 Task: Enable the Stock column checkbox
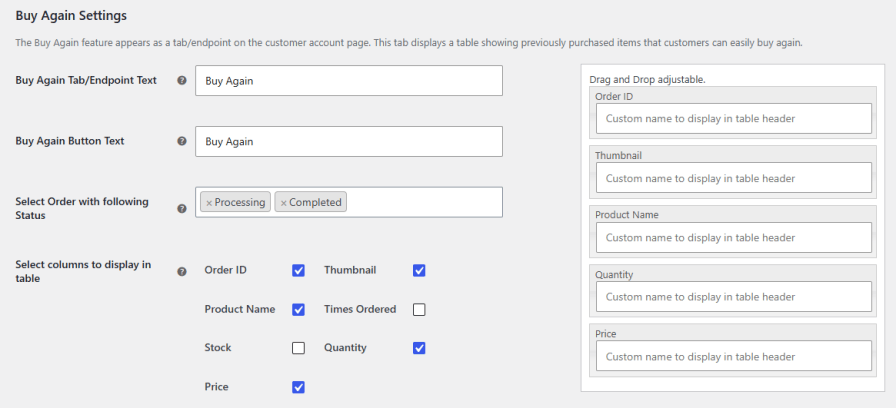298,348
